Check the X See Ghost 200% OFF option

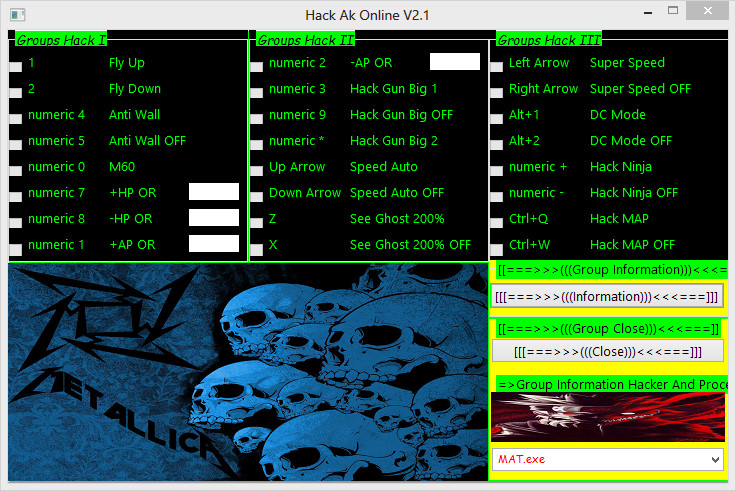tap(256, 248)
